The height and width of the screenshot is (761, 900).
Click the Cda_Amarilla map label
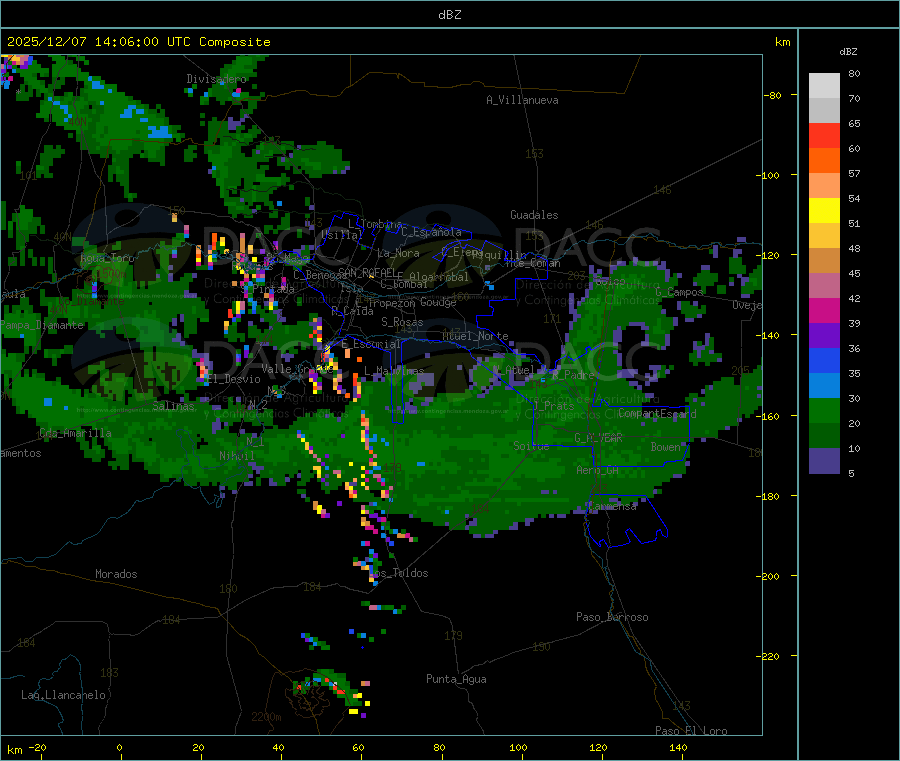(75, 433)
